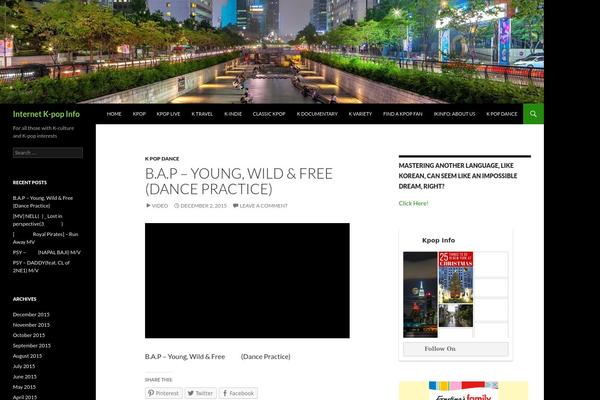
Task: Open November 2015 archive
Action: click(31, 325)
